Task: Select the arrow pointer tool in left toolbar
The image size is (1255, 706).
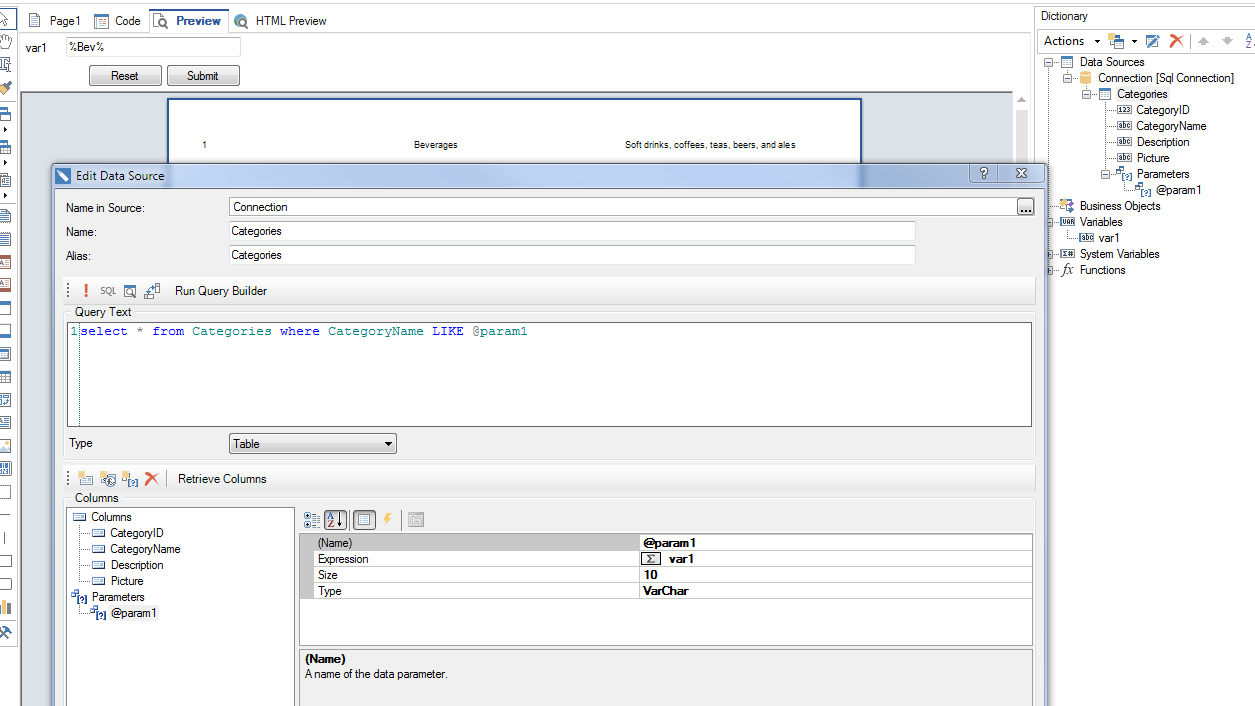Action: click(x=6, y=18)
